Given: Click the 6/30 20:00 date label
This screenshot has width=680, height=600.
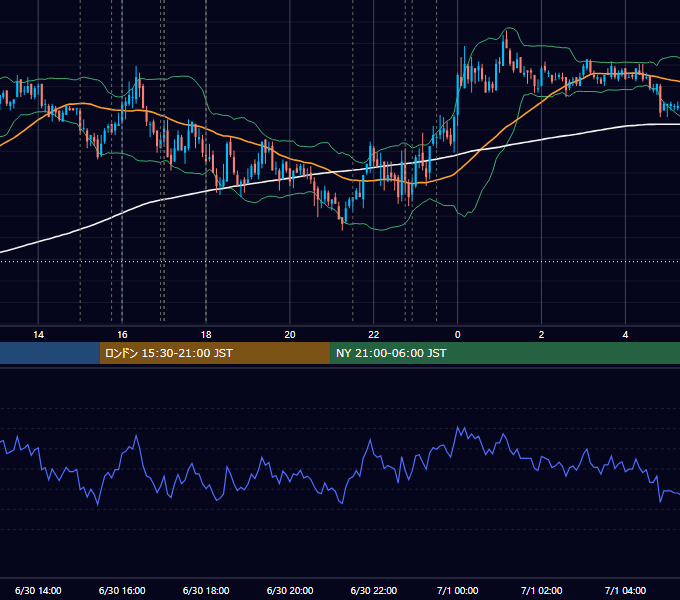Looking at the screenshot, I should pos(290,590).
